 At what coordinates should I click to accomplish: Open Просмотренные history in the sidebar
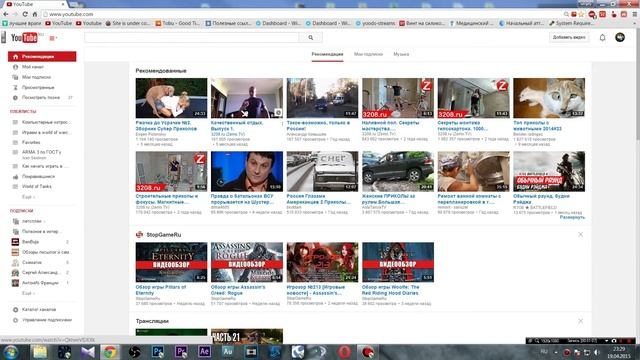[38, 87]
